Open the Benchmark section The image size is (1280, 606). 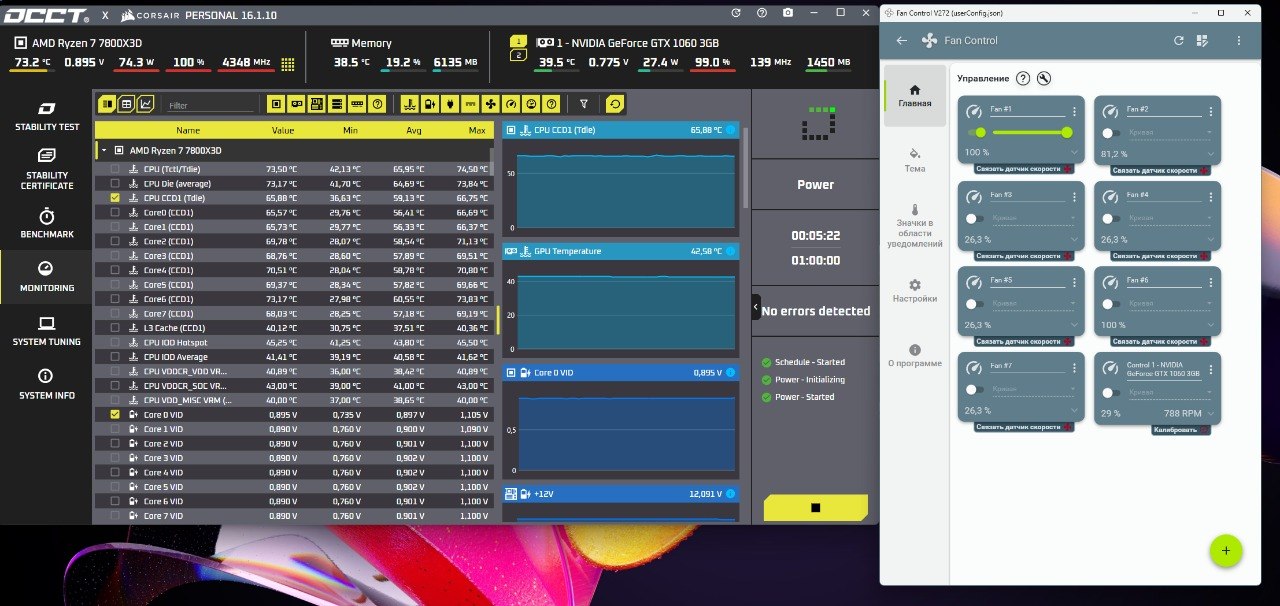pos(47,223)
